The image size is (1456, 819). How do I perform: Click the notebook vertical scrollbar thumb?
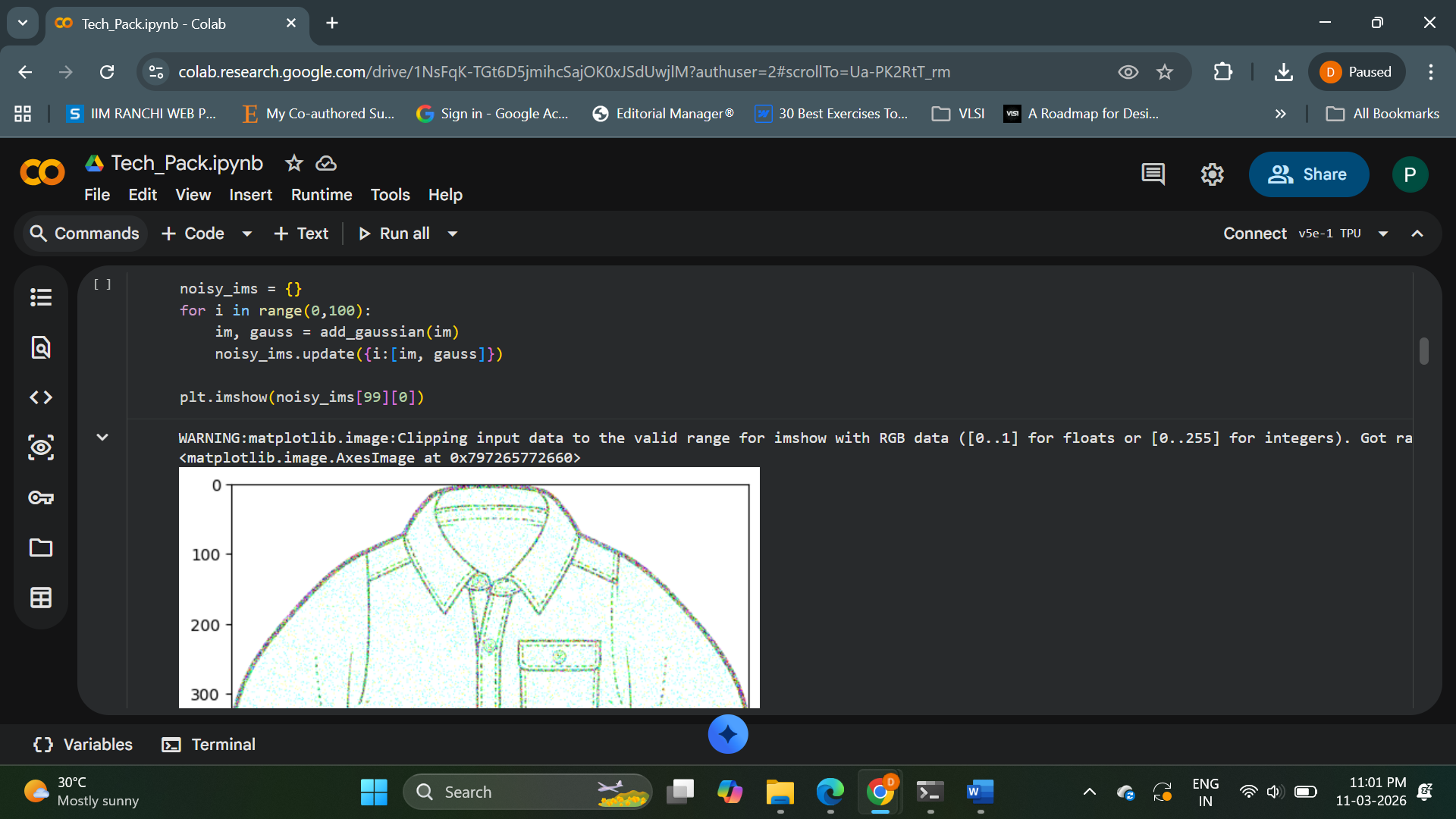click(x=1423, y=351)
